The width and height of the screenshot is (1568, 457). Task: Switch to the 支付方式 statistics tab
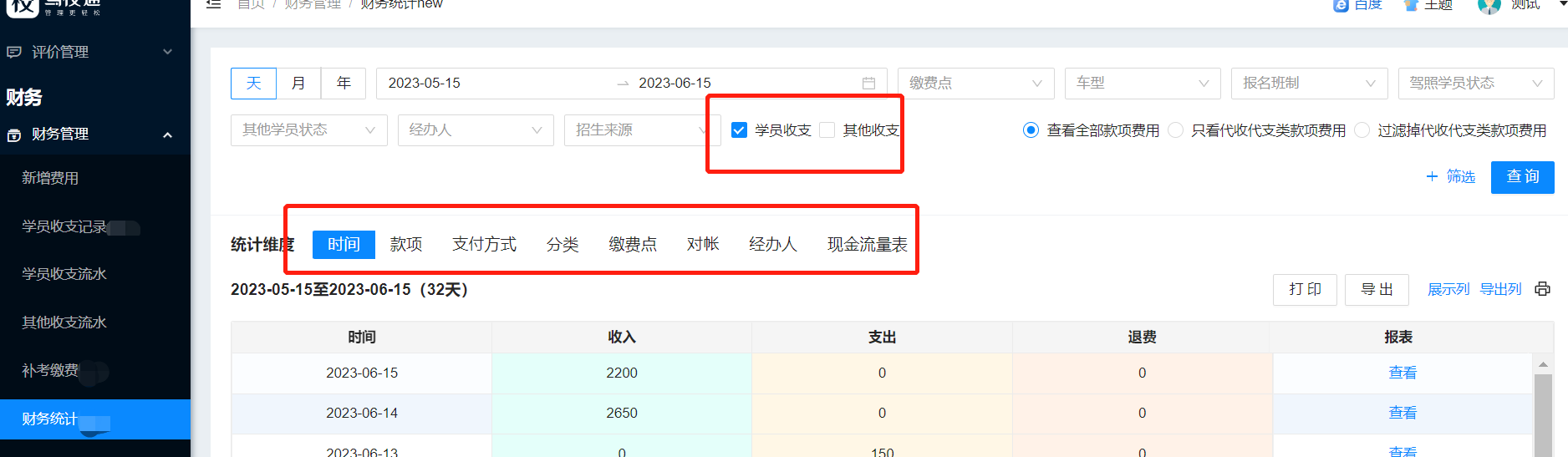[484, 244]
